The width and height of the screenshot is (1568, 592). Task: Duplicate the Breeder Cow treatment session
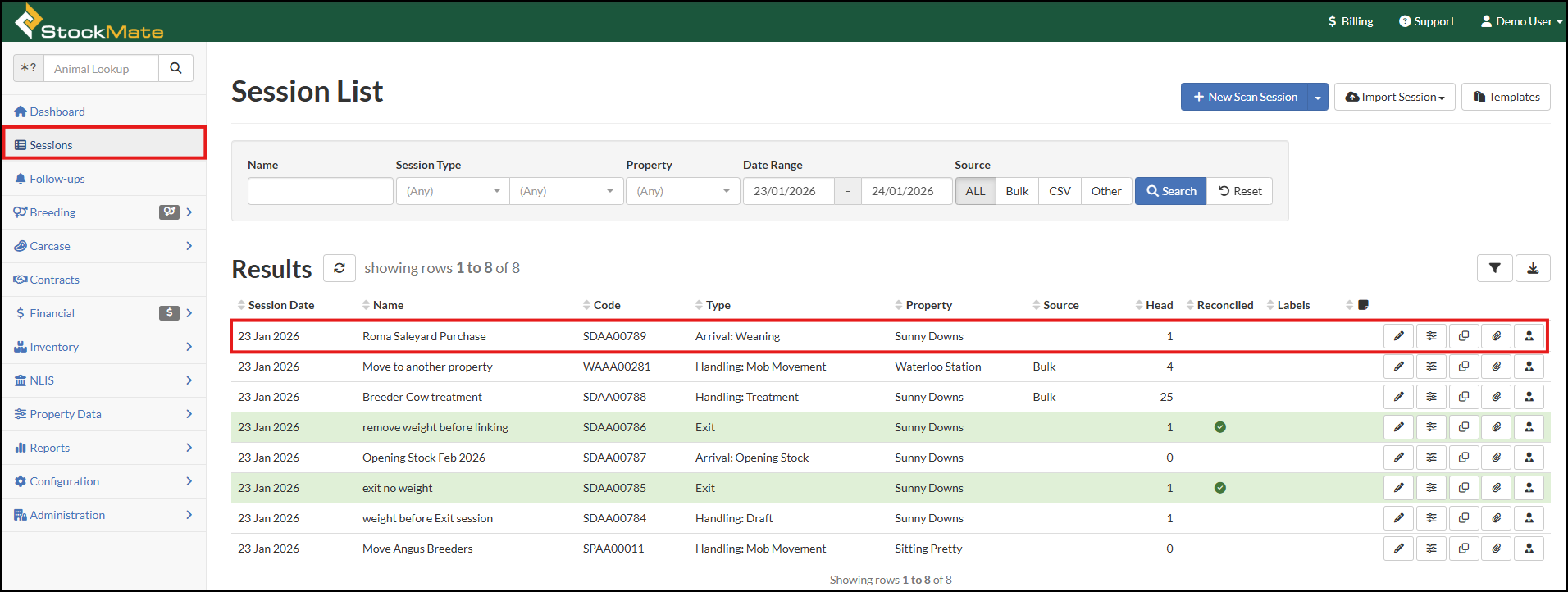coord(1464,397)
